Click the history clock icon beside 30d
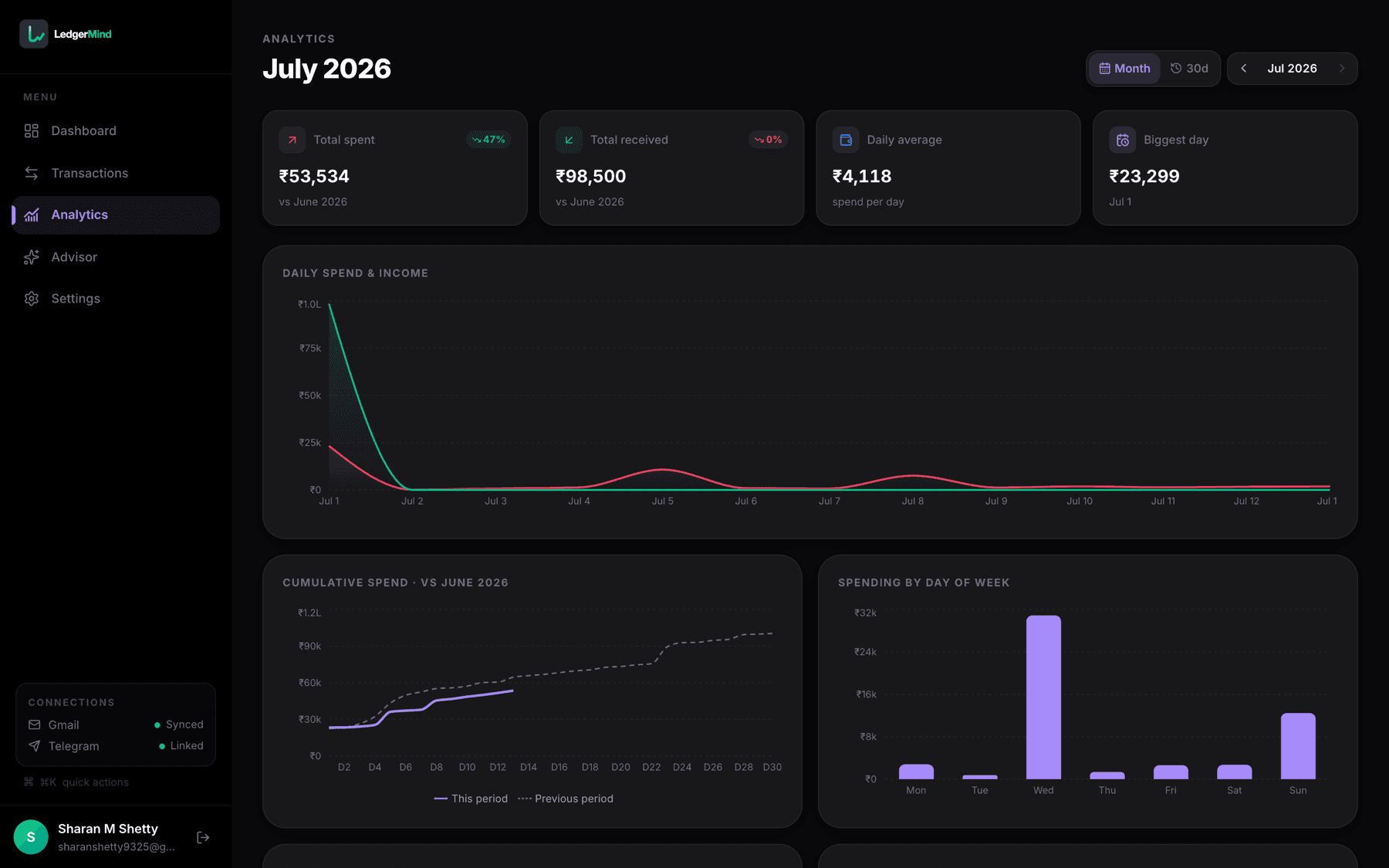The height and width of the screenshot is (868, 1389). coord(1176,69)
